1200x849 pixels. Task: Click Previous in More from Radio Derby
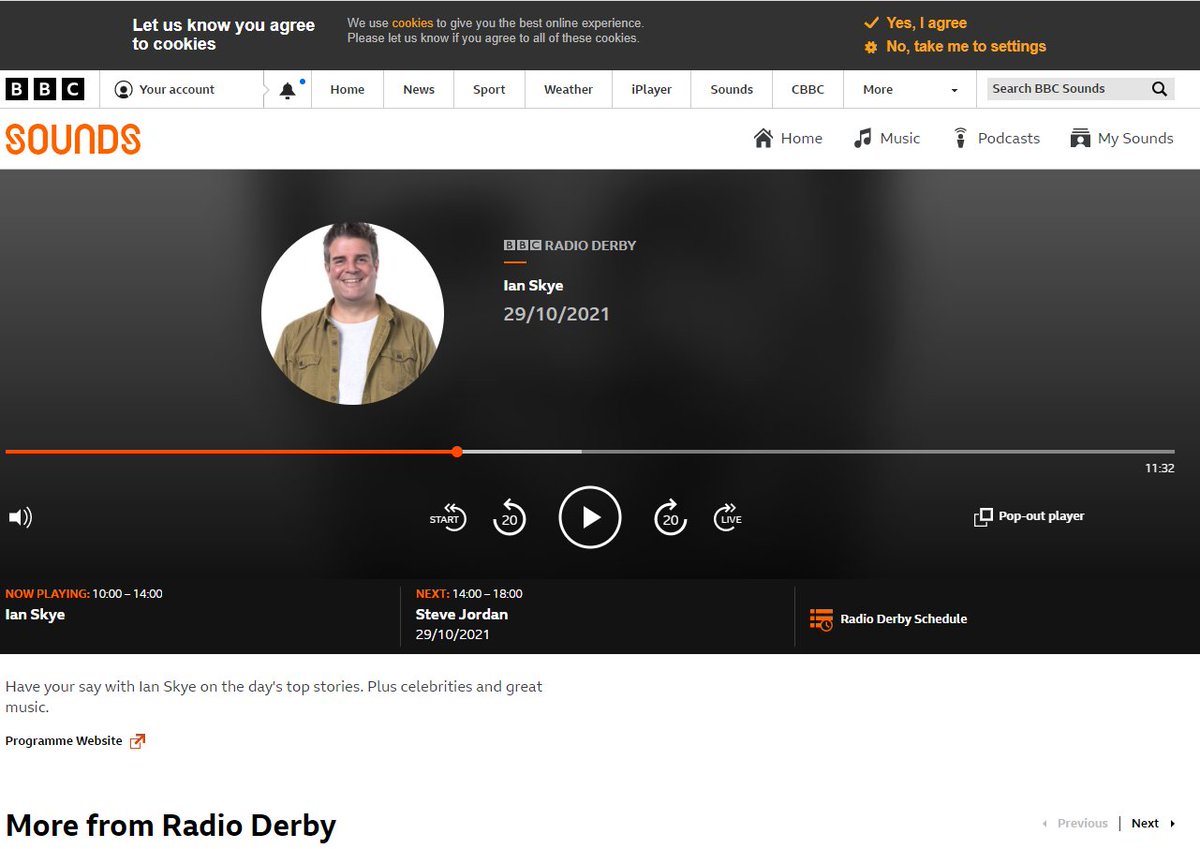(1074, 824)
